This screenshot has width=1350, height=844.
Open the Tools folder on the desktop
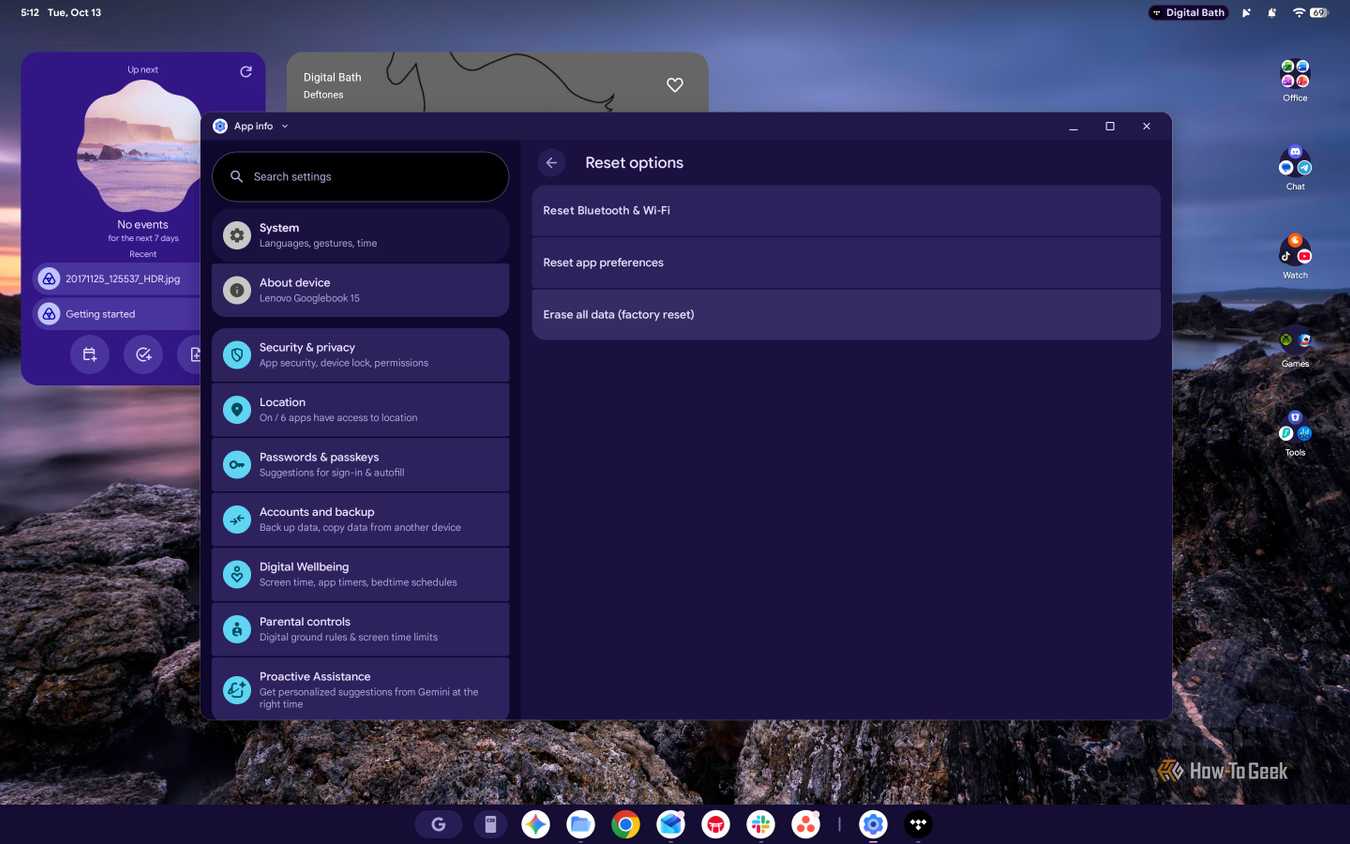click(1295, 434)
